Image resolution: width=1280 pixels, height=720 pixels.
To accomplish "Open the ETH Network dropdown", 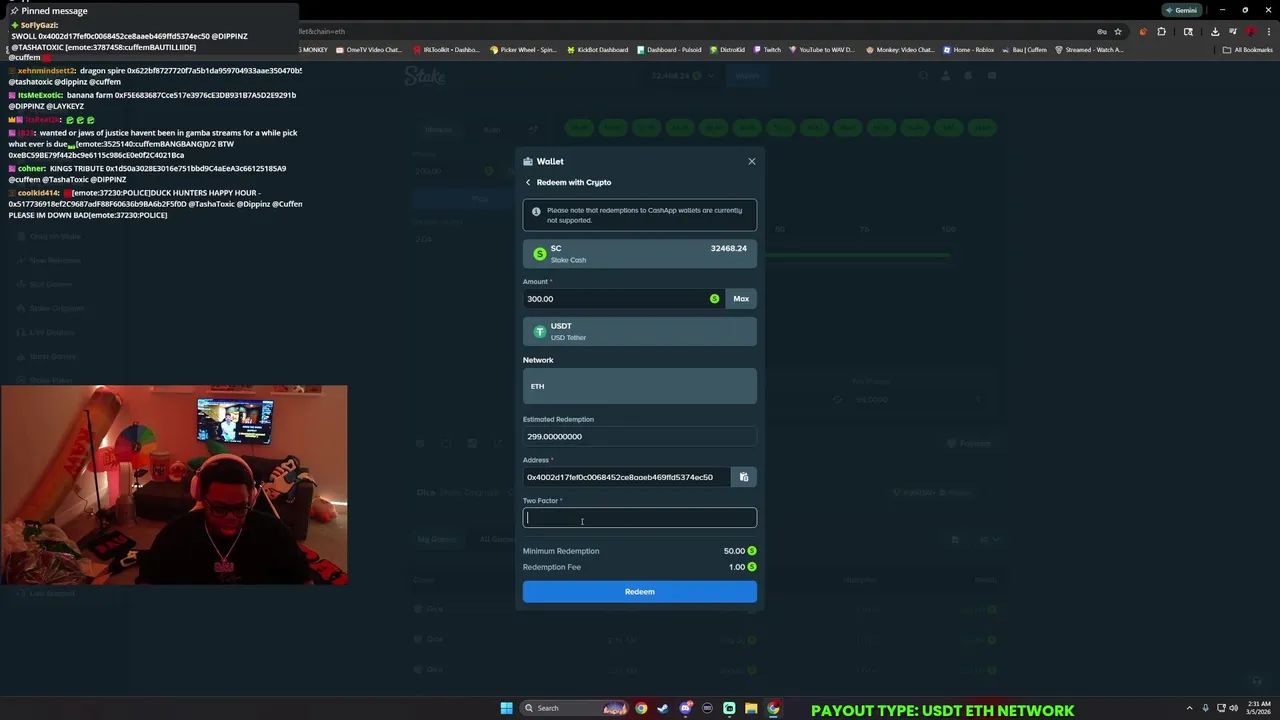I will point(639,386).
